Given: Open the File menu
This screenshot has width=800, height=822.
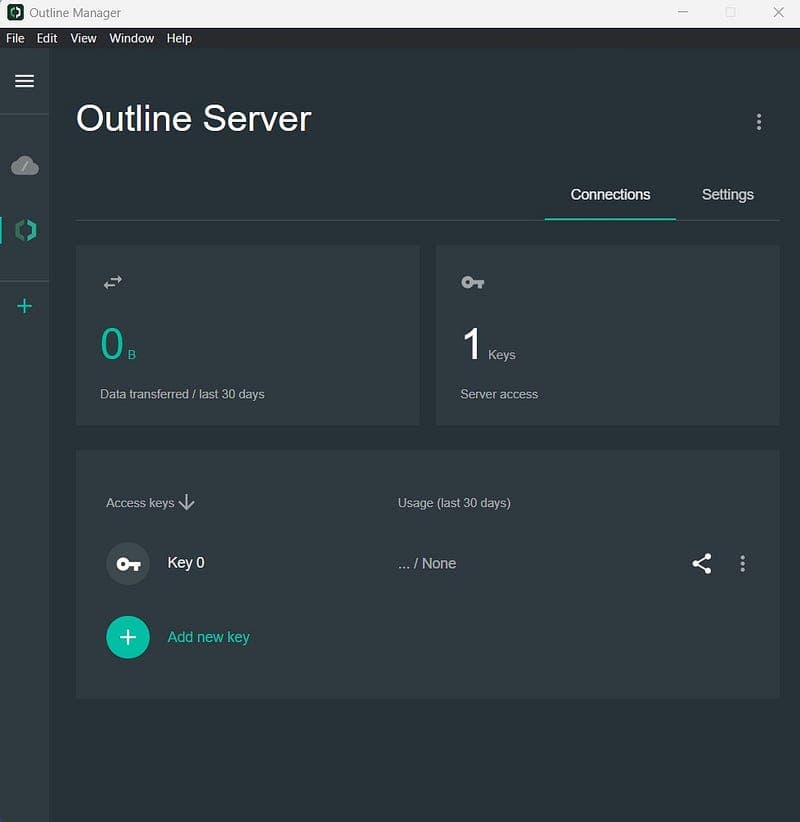Looking at the screenshot, I should 15,38.
